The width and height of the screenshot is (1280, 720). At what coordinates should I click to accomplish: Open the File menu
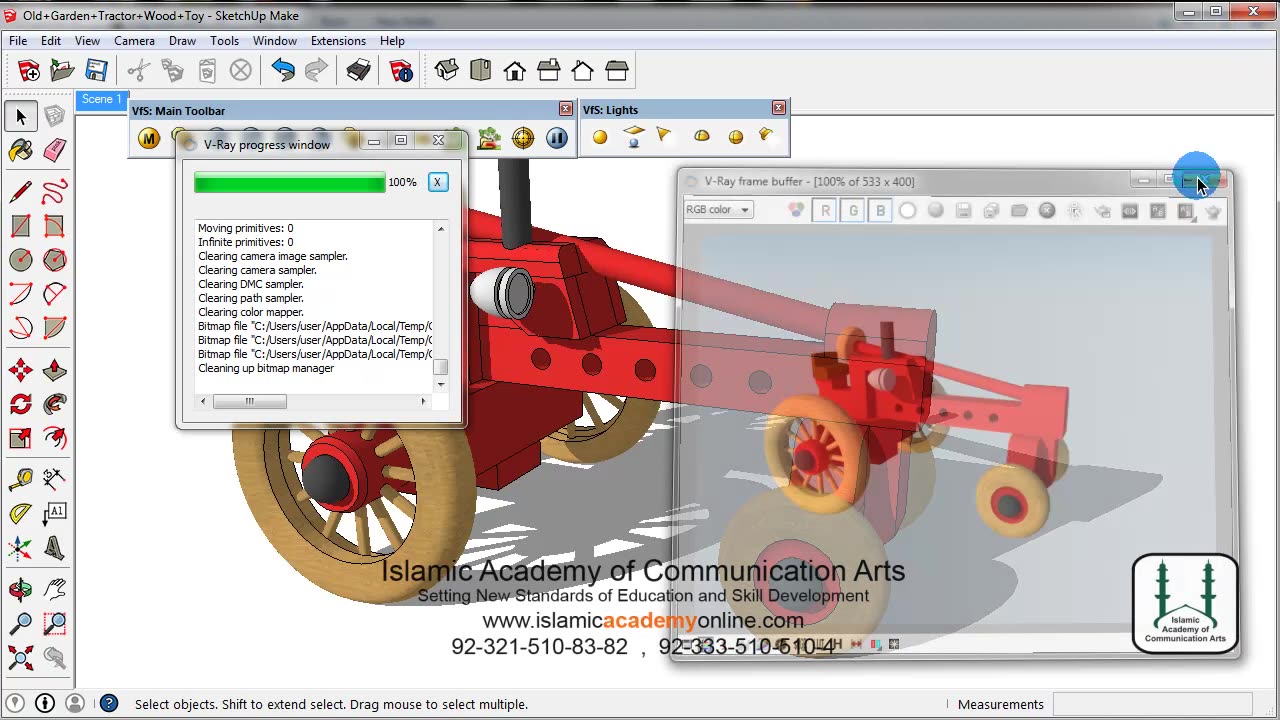click(x=18, y=41)
